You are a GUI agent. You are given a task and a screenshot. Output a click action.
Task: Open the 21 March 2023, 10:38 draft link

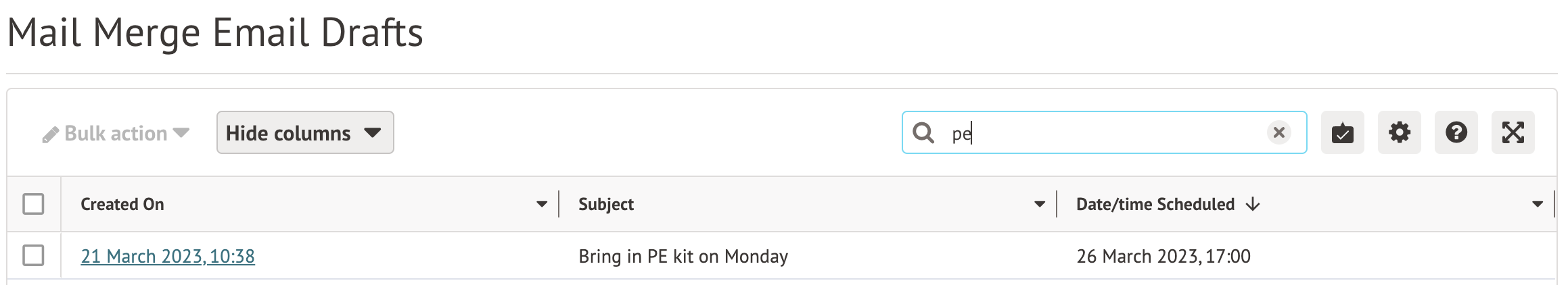pyautogui.click(x=168, y=257)
